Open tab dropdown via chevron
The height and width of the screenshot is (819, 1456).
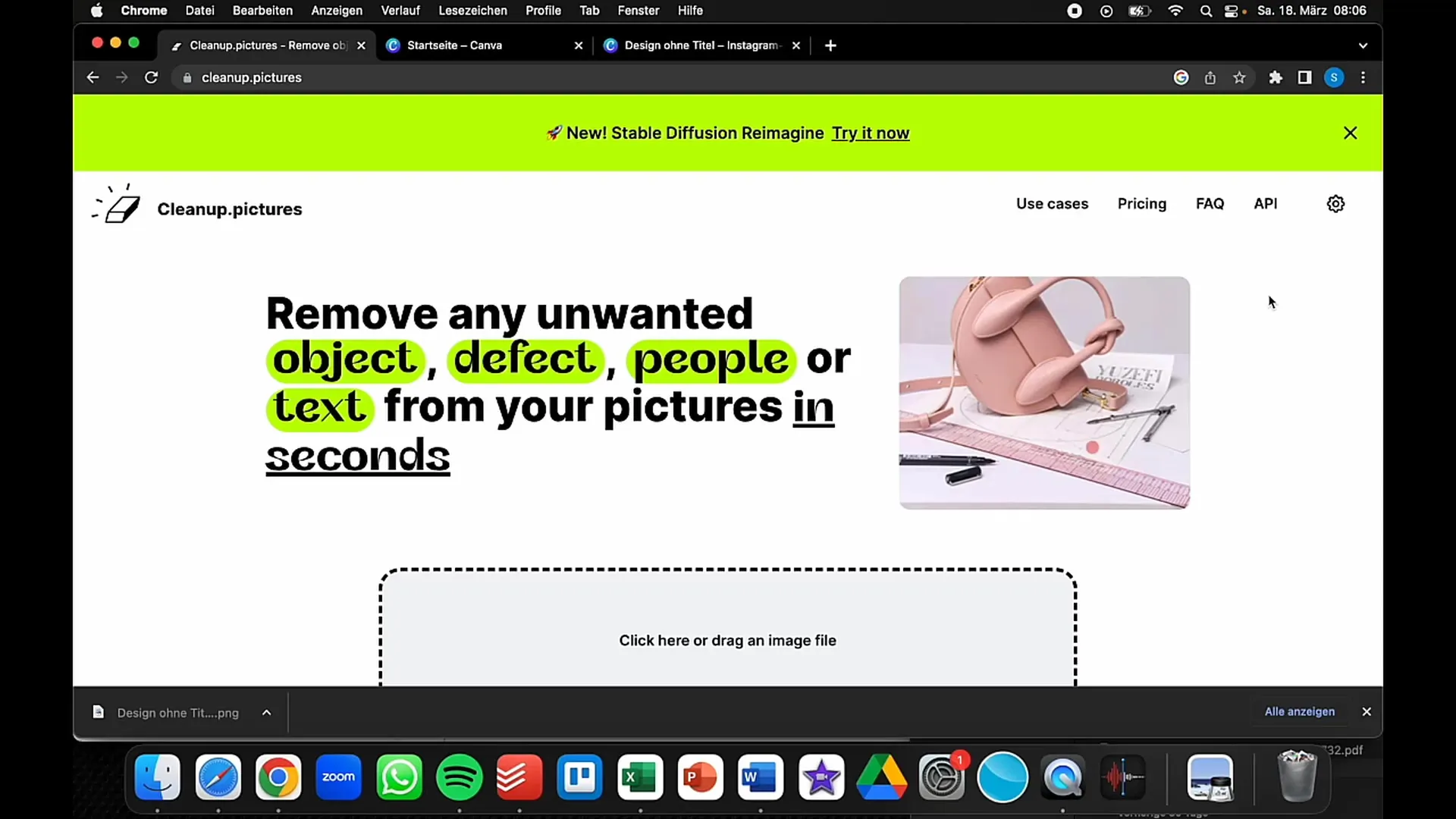click(x=1364, y=45)
